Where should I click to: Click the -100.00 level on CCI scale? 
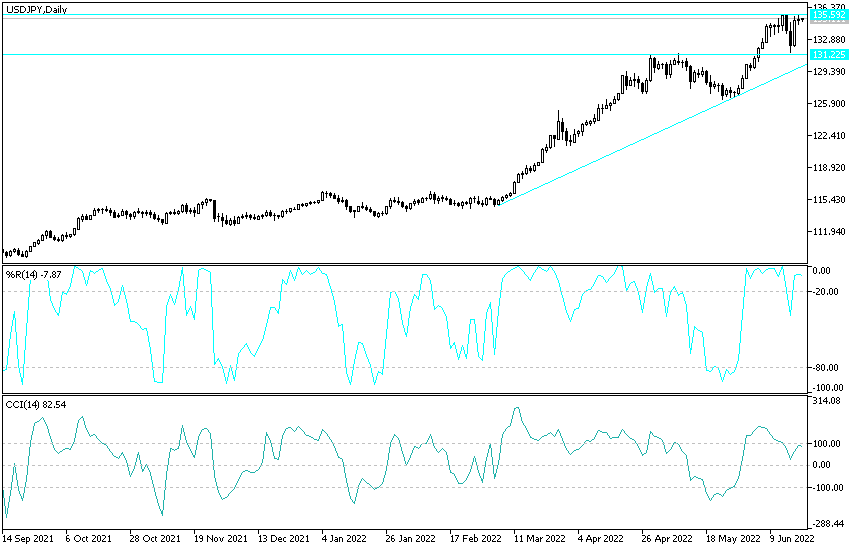click(827, 487)
